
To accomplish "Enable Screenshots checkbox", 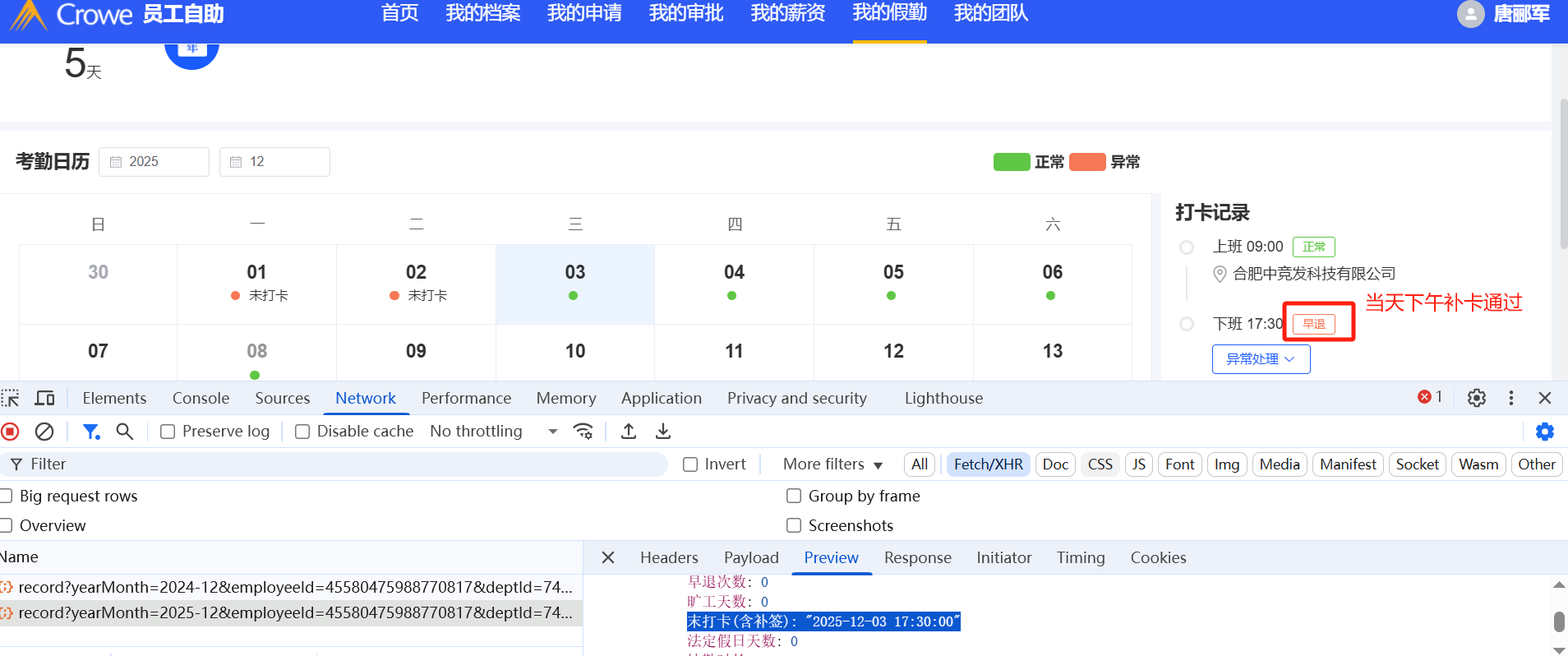I will [x=794, y=525].
